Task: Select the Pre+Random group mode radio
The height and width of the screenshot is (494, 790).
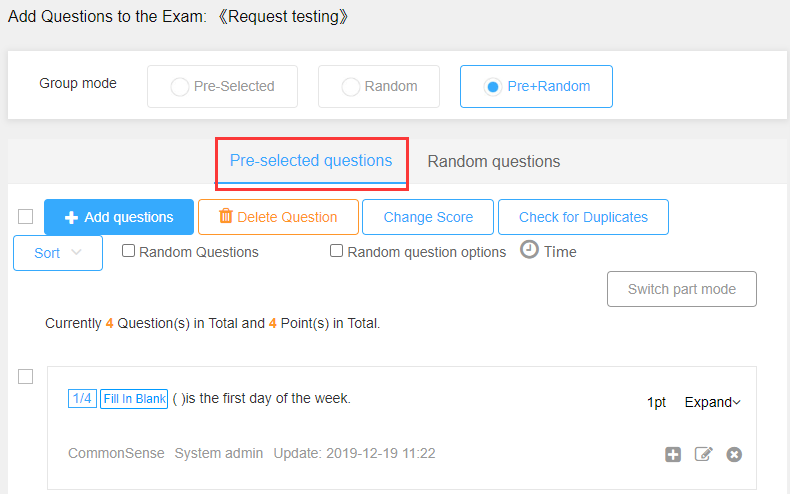Action: pyautogui.click(x=492, y=87)
